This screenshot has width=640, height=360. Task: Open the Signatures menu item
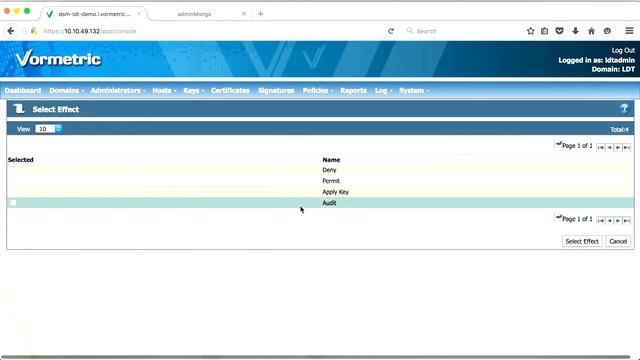coord(276,91)
